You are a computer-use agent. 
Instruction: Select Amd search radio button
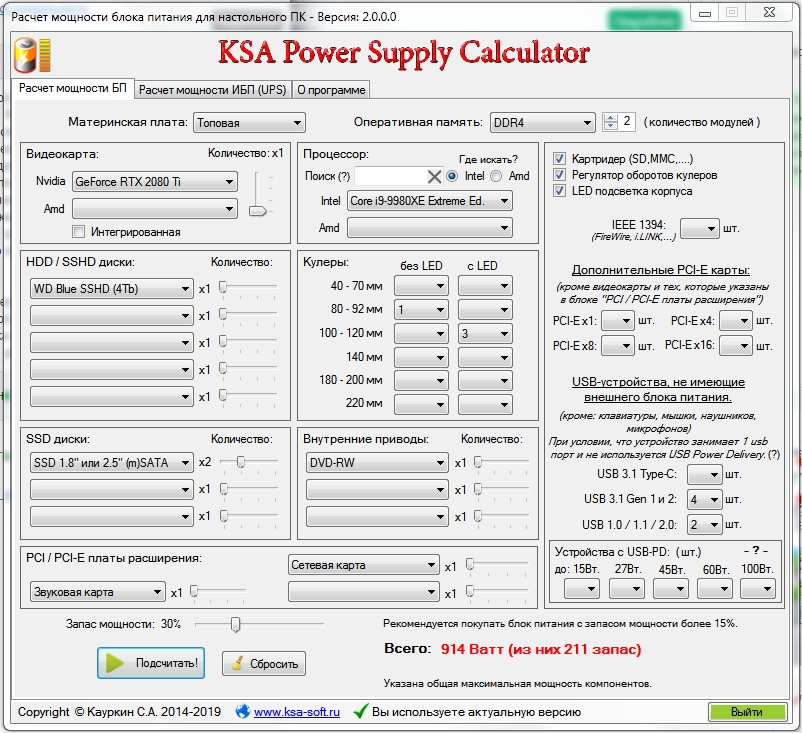496,176
